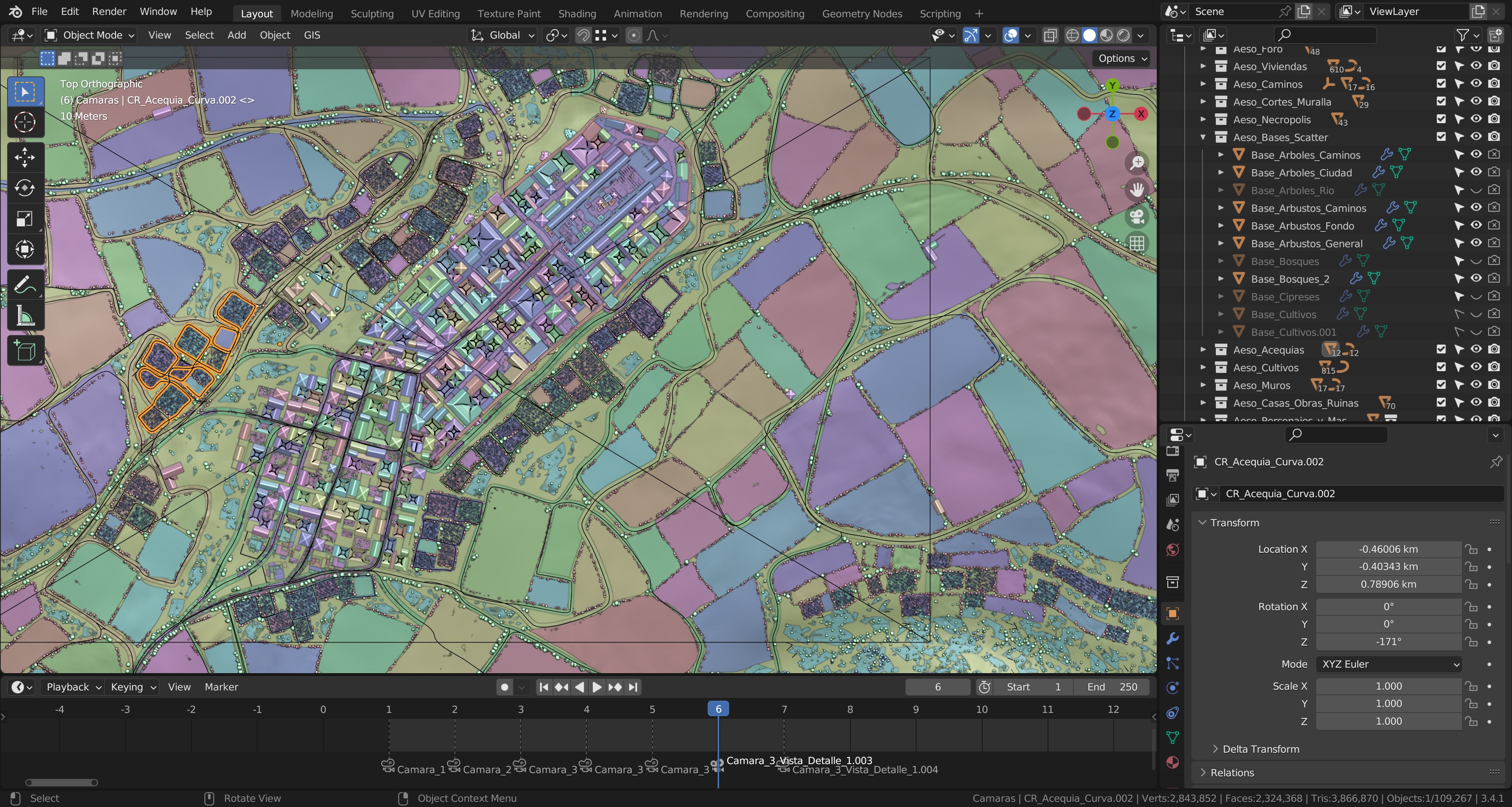The image size is (1512, 807).
Task: Click the Location X value field
Action: click(1388, 549)
